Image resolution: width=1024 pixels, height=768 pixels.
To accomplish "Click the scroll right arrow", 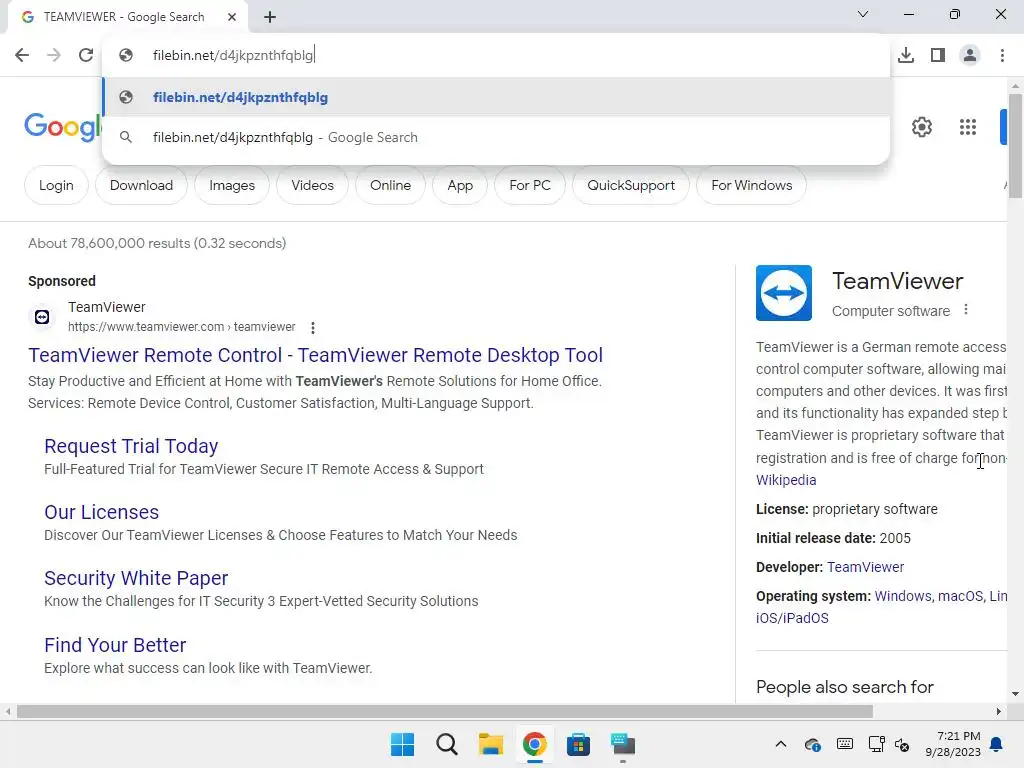I will (x=999, y=711).
